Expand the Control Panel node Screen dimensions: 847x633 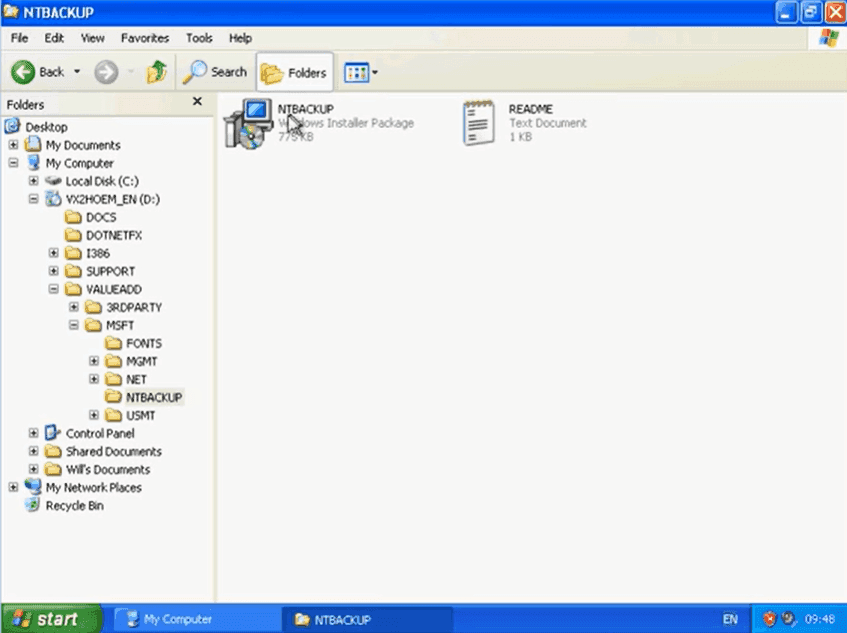pyautogui.click(x=33, y=433)
